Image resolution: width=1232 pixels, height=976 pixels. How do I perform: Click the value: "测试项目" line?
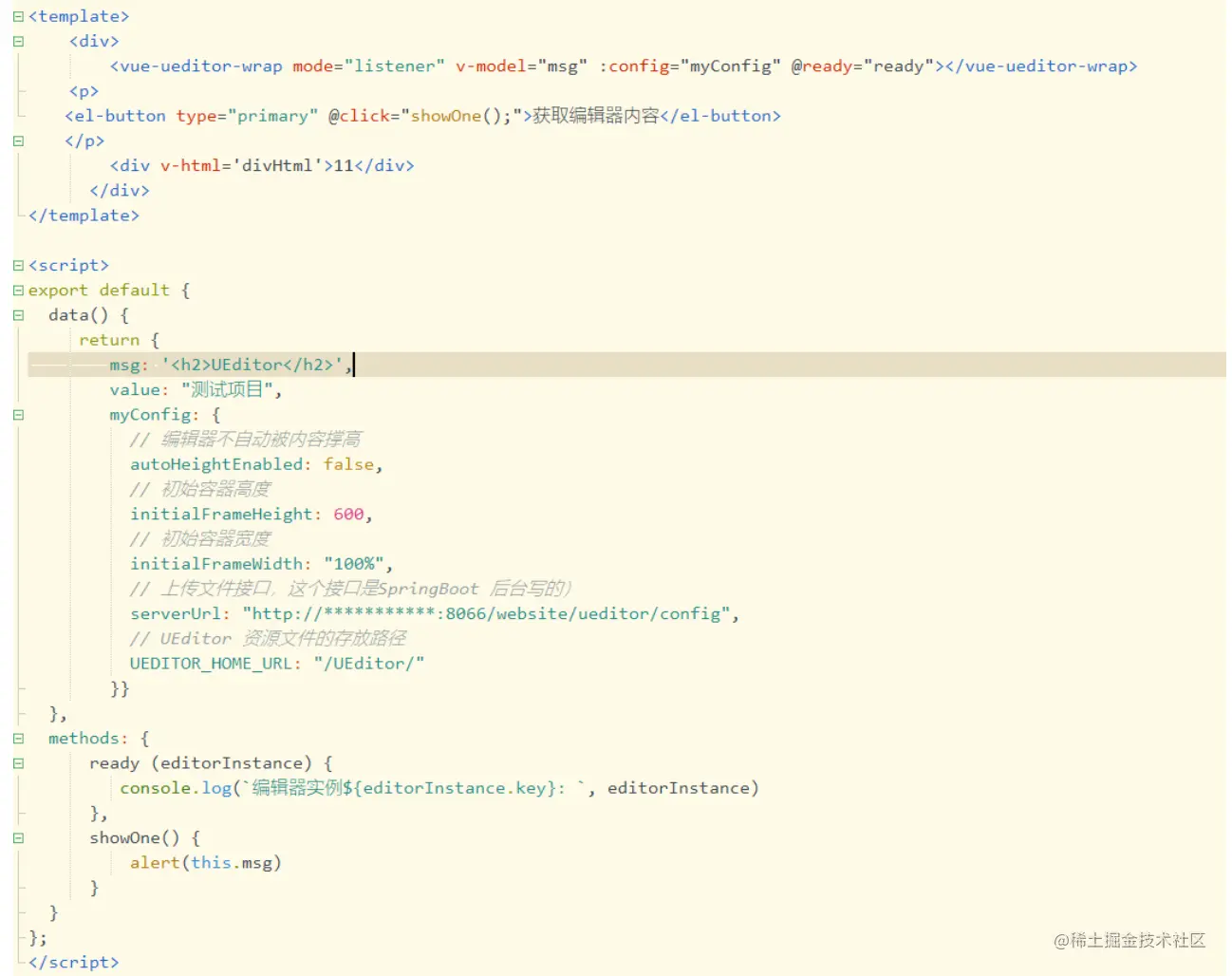(x=196, y=390)
